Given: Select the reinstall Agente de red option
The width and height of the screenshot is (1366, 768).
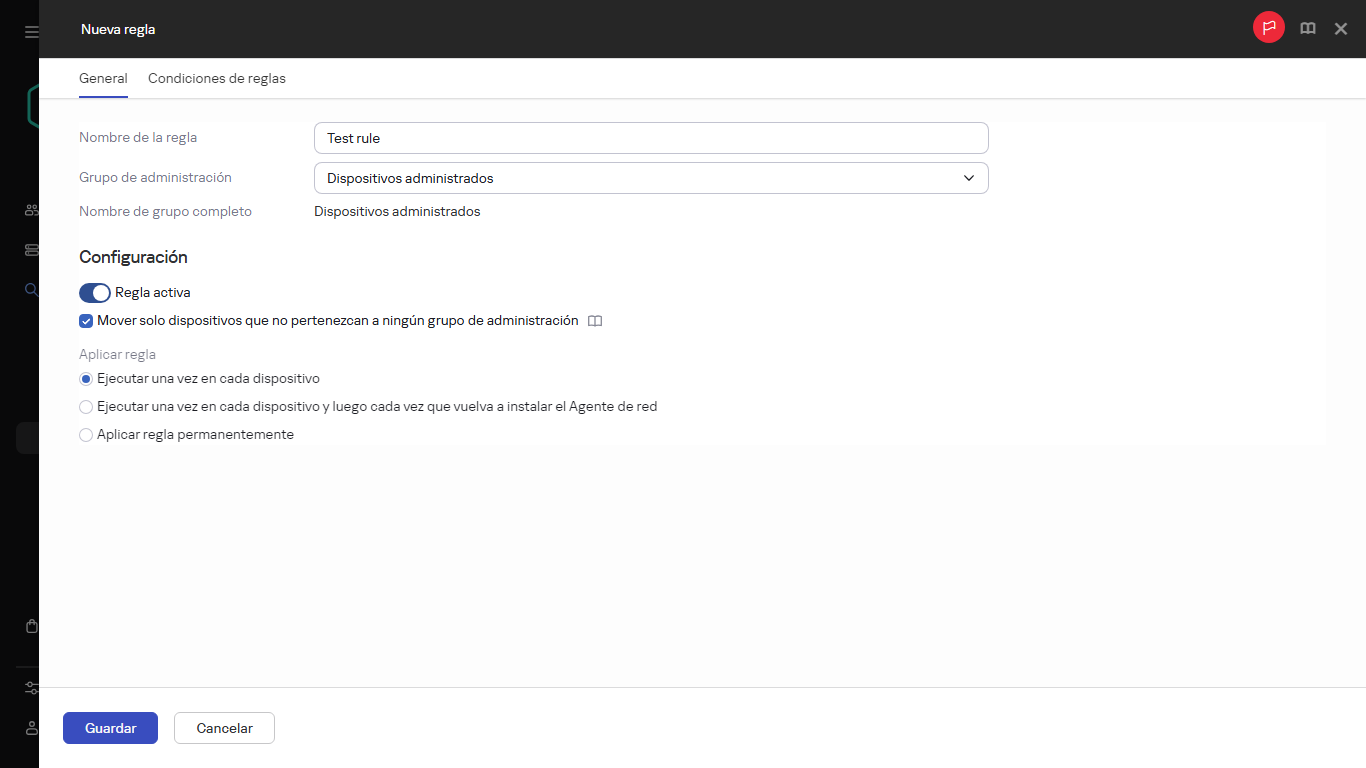Looking at the screenshot, I should click(86, 407).
